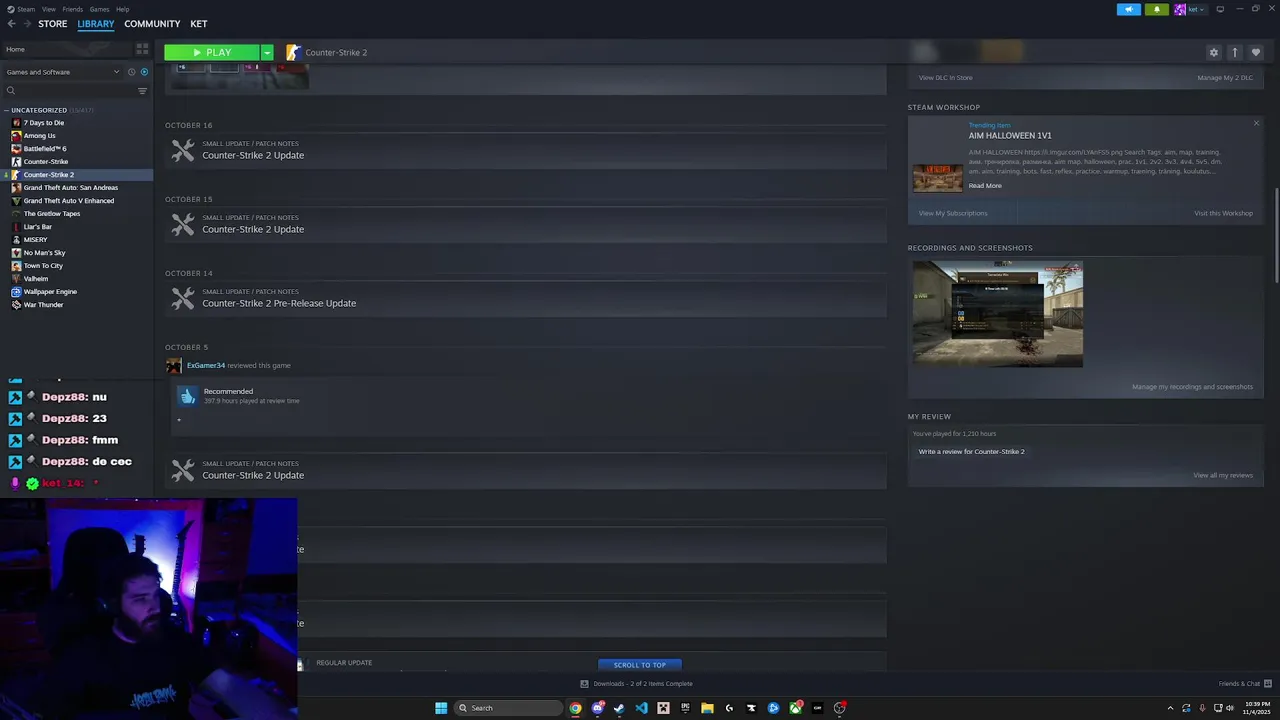This screenshot has width=1280, height=720.
Task: Favorite Counter-Strike 2 with heart icon
Action: click(1256, 52)
